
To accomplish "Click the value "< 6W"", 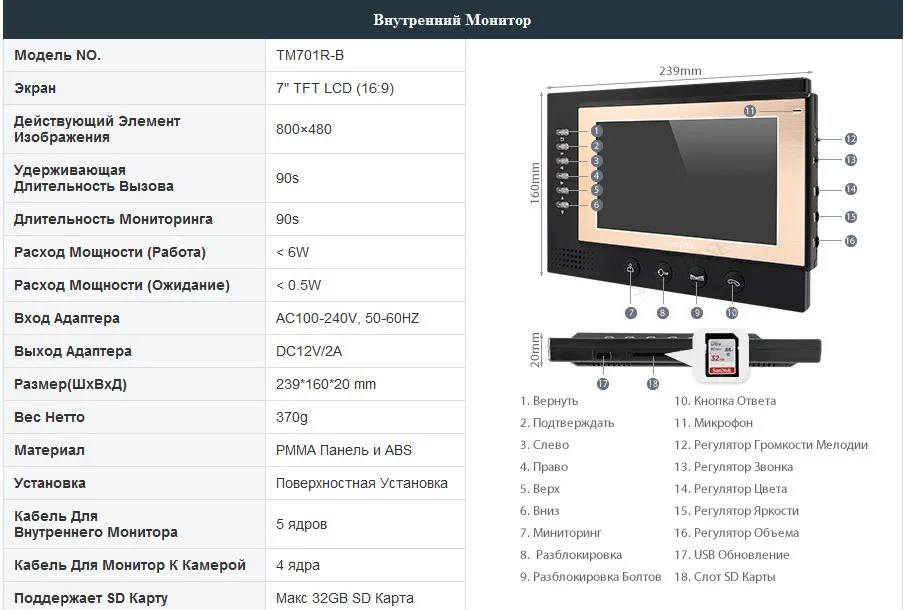I will pos(292,252).
